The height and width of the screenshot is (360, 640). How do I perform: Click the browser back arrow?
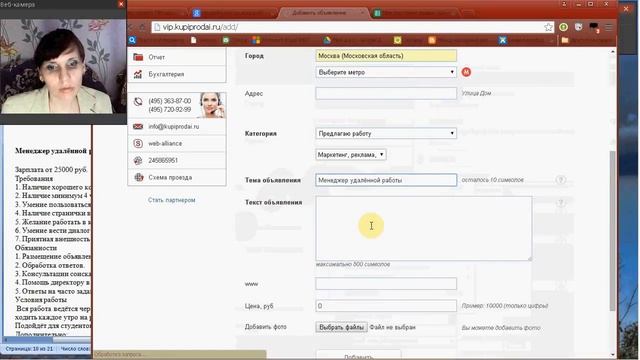tap(131, 27)
